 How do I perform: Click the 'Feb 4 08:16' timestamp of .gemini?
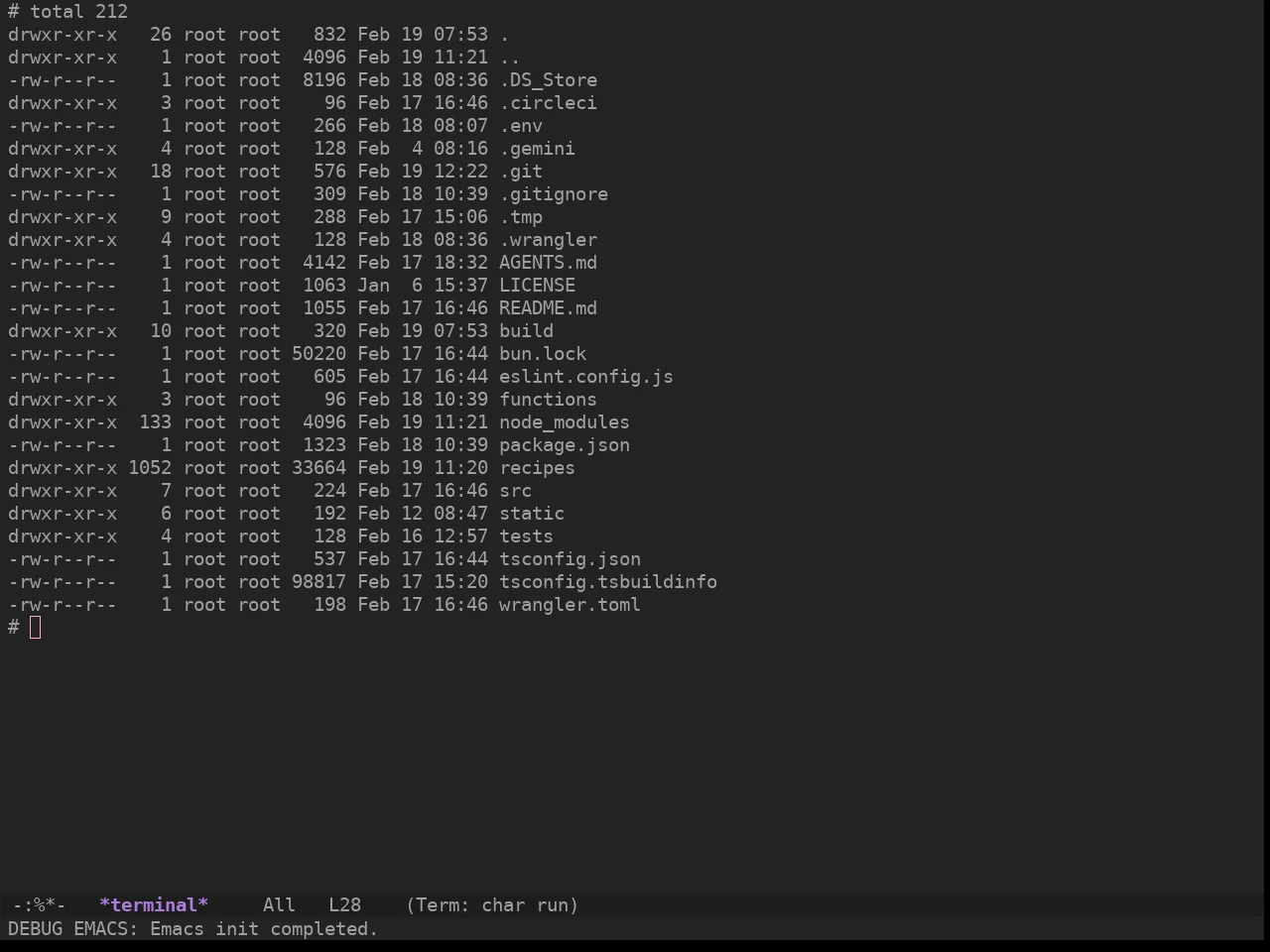(x=423, y=149)
